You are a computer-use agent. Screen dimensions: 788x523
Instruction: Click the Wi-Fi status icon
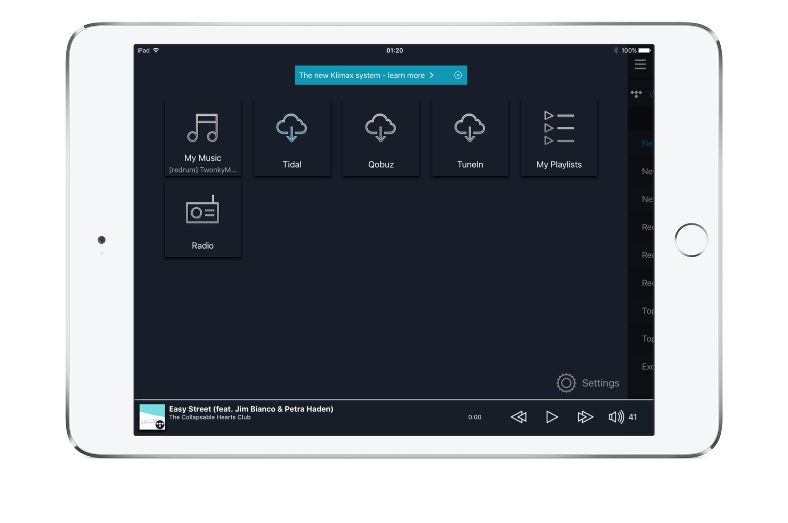(156, 50)
